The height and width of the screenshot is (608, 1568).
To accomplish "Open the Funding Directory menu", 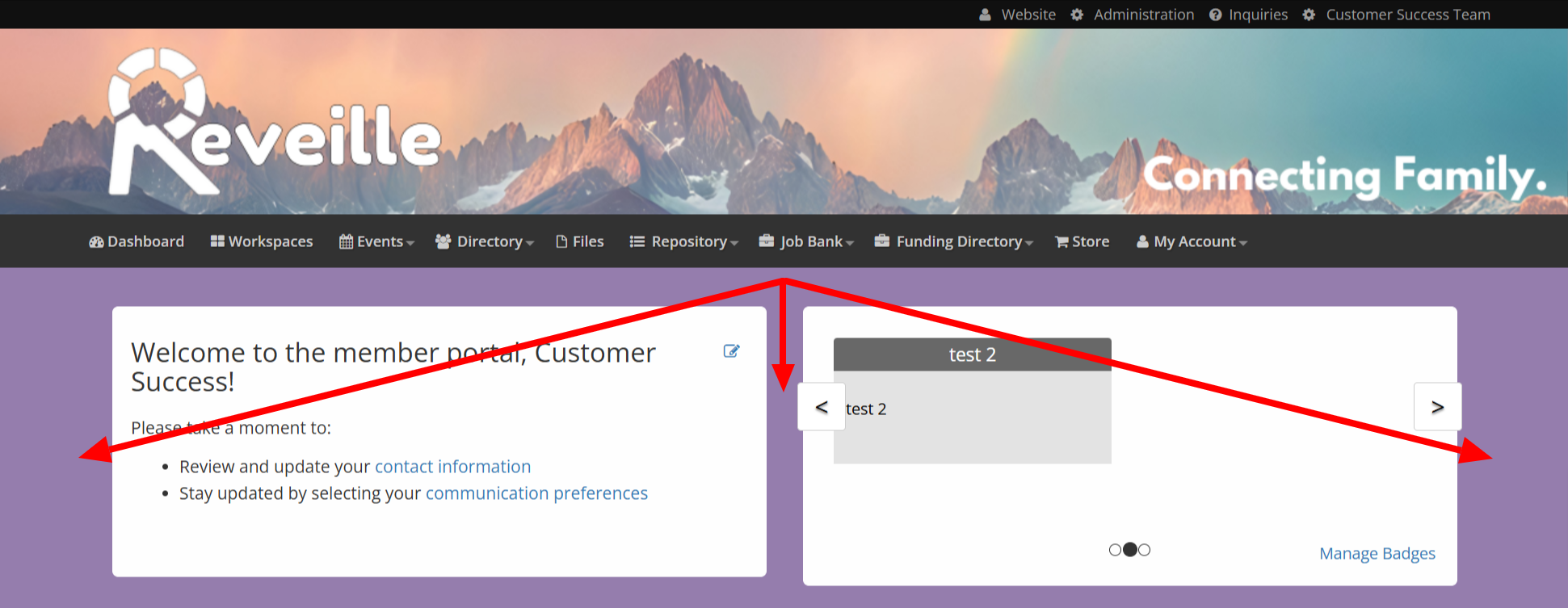I will [x=954, y=242].
